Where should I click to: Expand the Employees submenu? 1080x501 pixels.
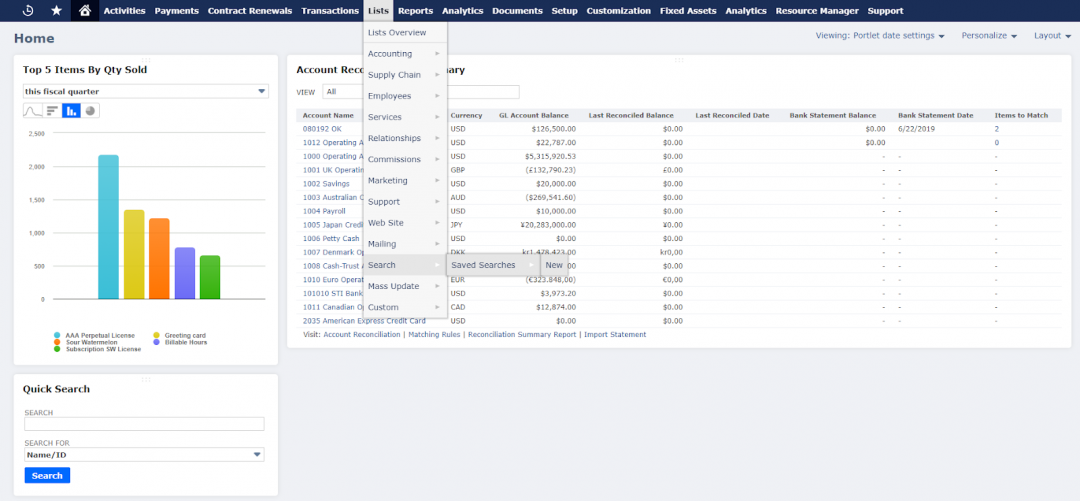point(405,96)
